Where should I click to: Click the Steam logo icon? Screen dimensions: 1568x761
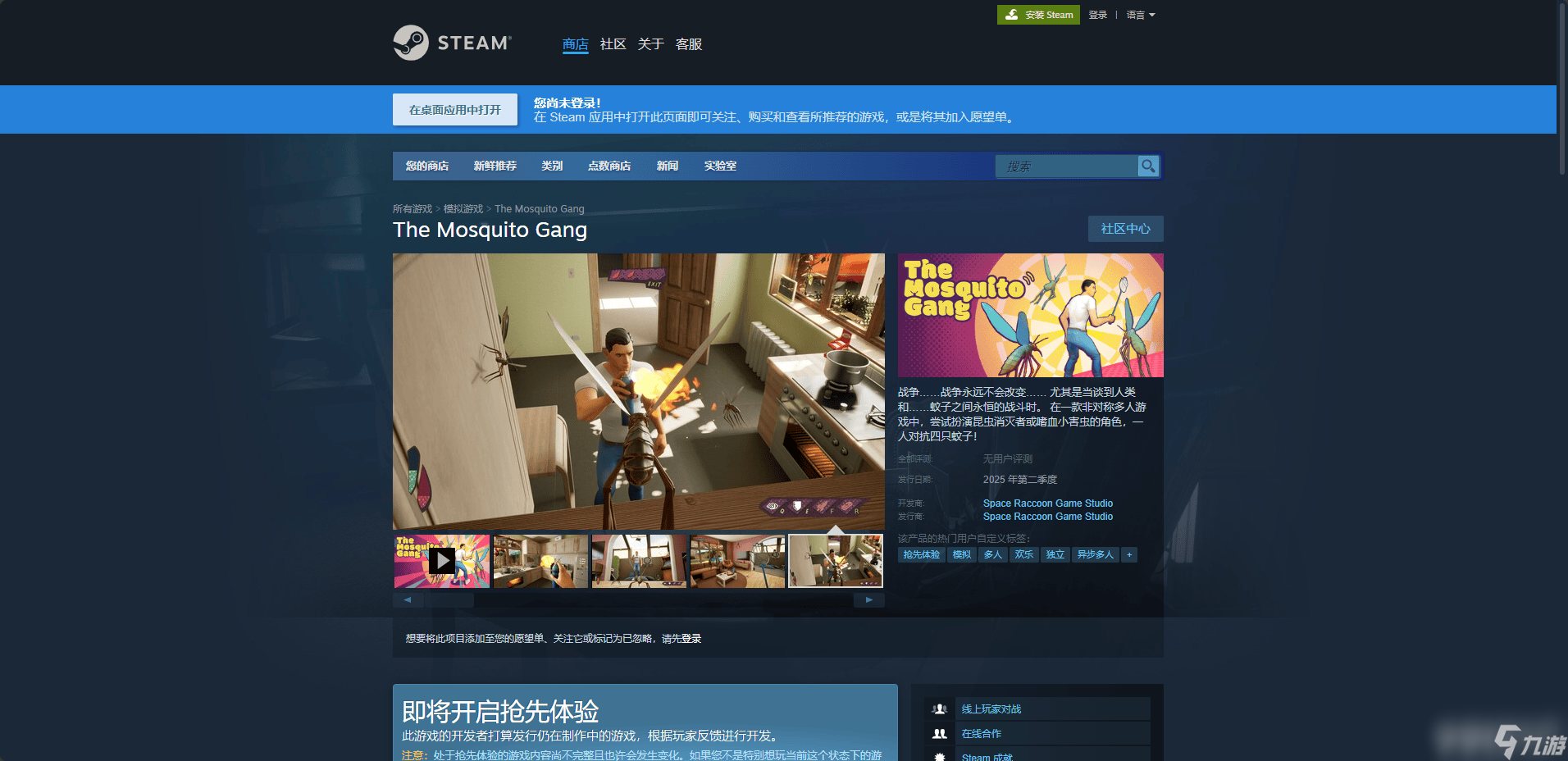coord(411,43)
